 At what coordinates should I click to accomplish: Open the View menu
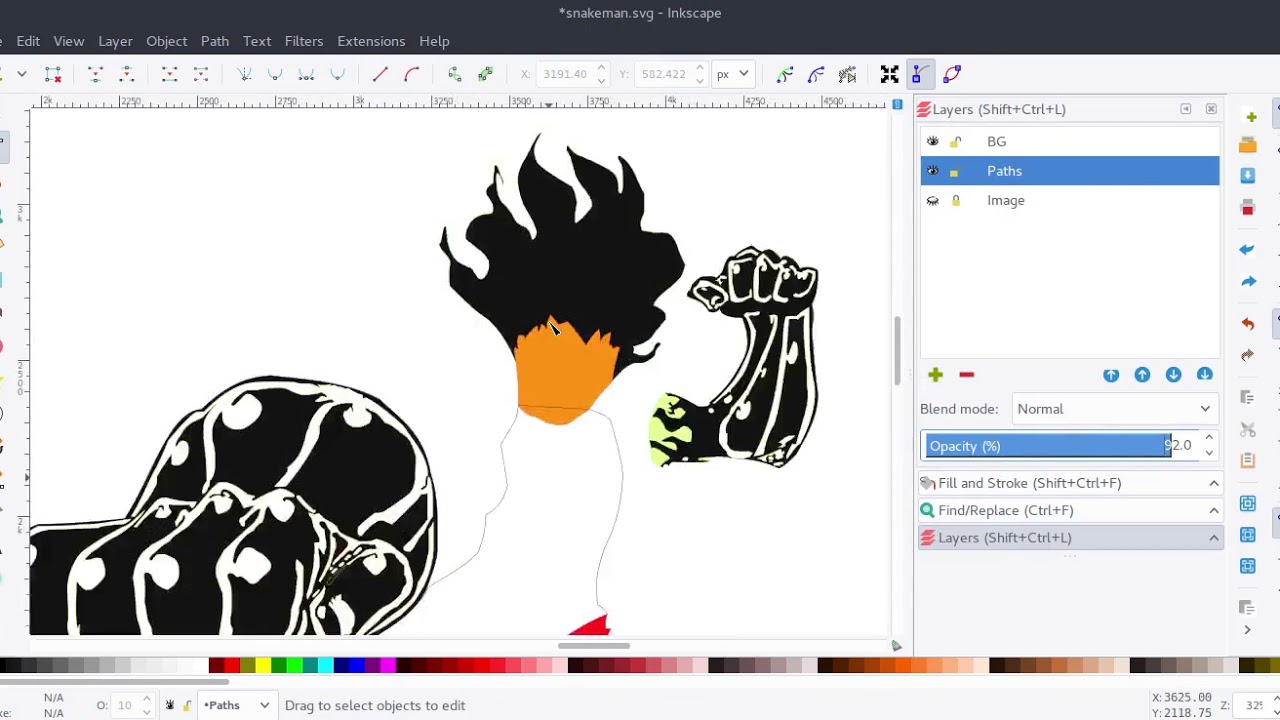(x=69, y=41)
